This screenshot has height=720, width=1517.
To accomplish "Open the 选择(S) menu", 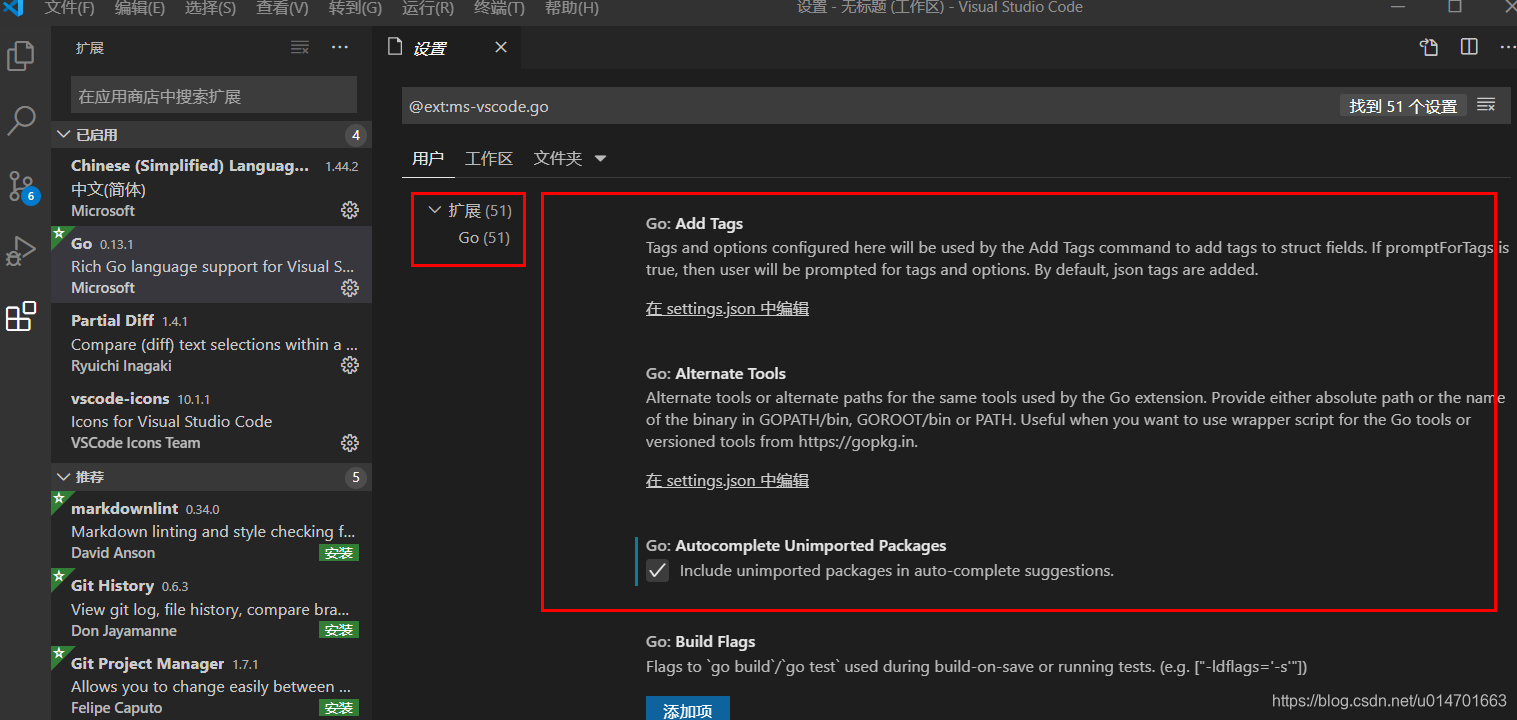I will (210, 8).
